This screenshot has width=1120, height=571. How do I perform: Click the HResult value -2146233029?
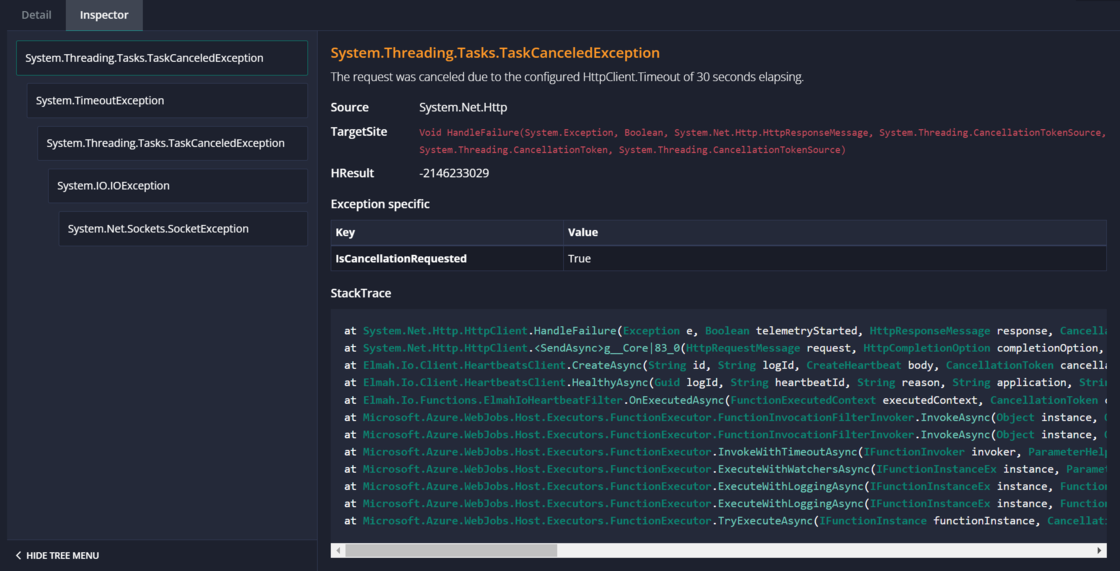pyautogui.click(x=454, y=173)
